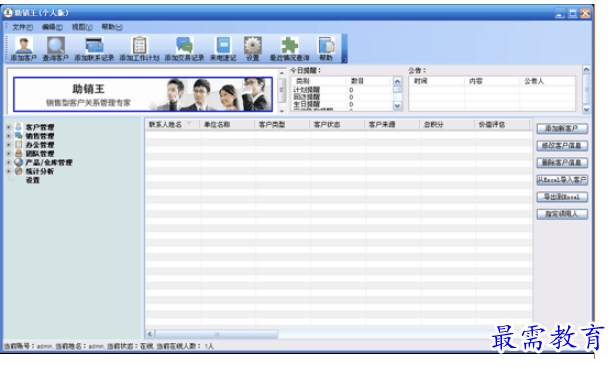Click the 添加新客户 button
Image resolution: width=613 pixels, height=369 pixels.
[562, 129]
